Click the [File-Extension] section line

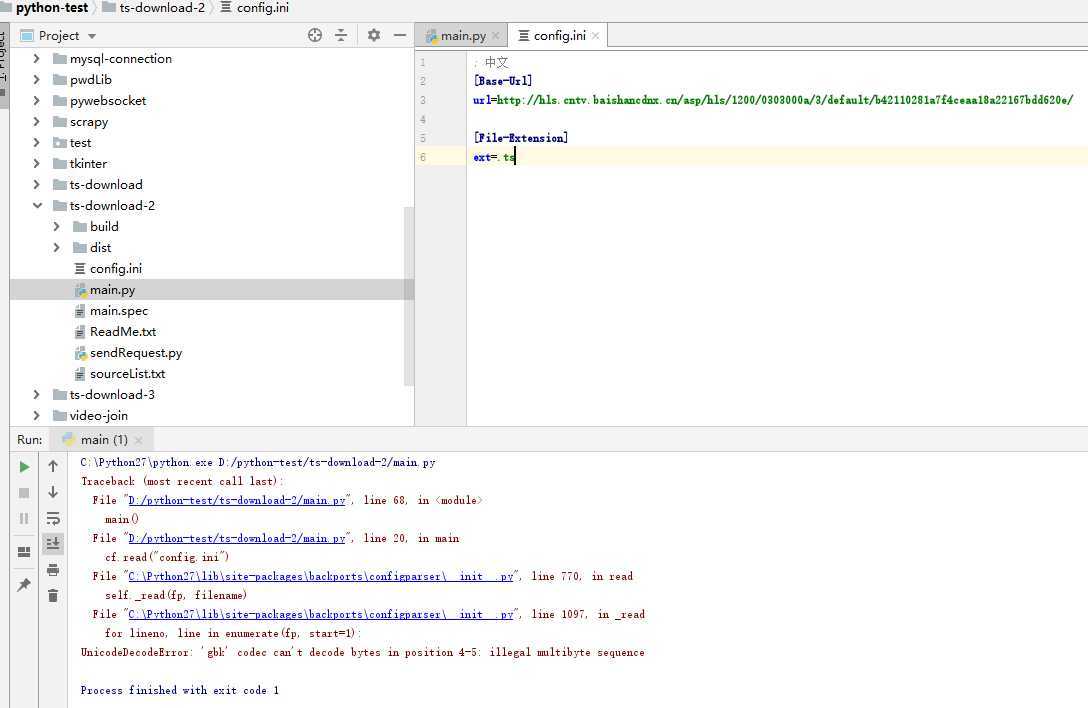520,138
